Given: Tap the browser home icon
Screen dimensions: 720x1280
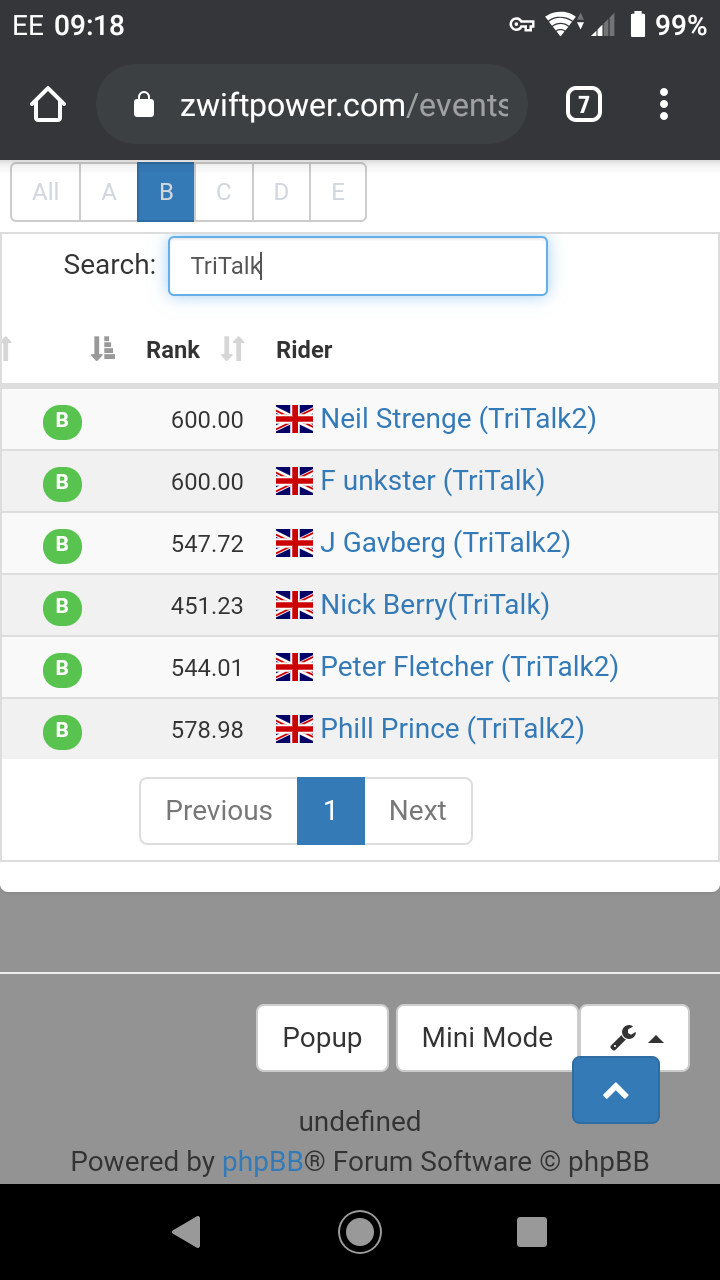Looking at the screenshot, I should coord(48,105).
